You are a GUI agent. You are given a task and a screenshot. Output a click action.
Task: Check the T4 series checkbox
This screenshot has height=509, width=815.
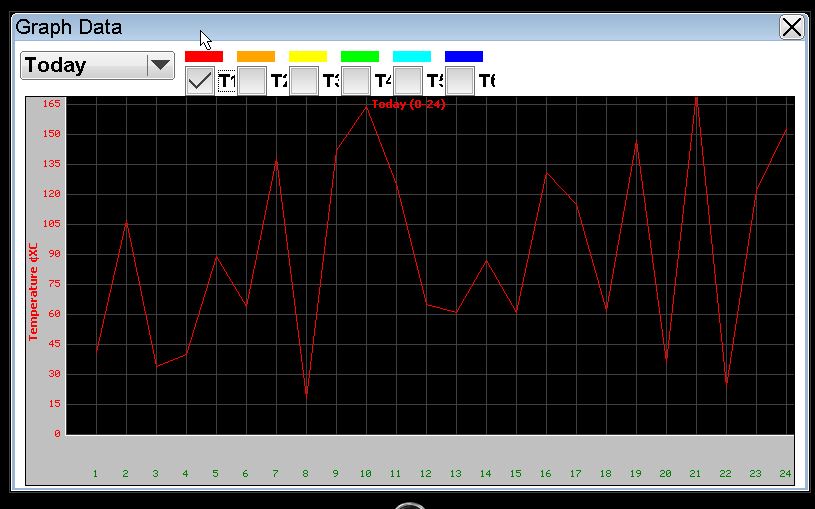point(356,81)
